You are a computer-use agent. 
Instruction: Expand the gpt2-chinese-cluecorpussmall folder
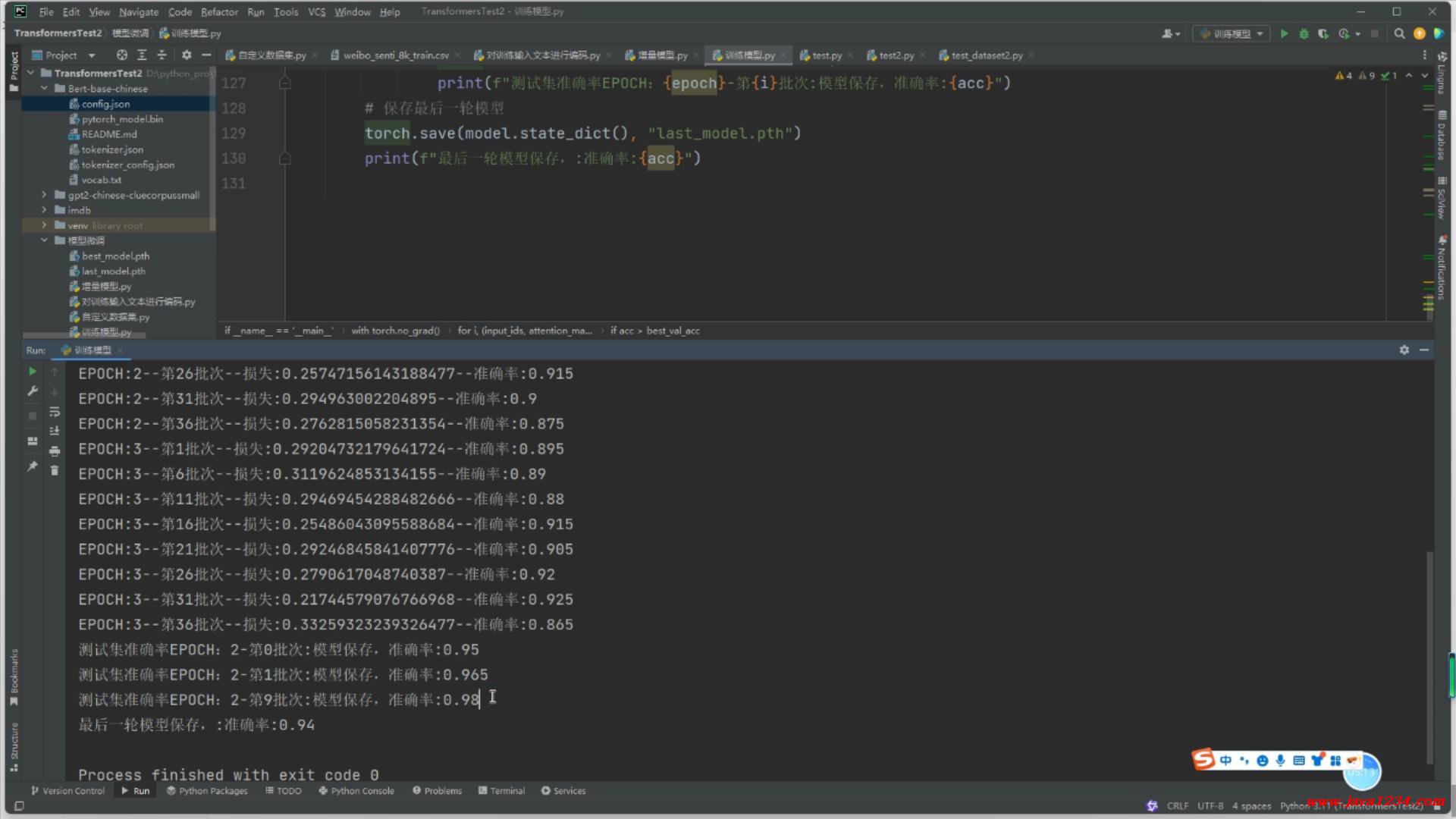point(44,195)
